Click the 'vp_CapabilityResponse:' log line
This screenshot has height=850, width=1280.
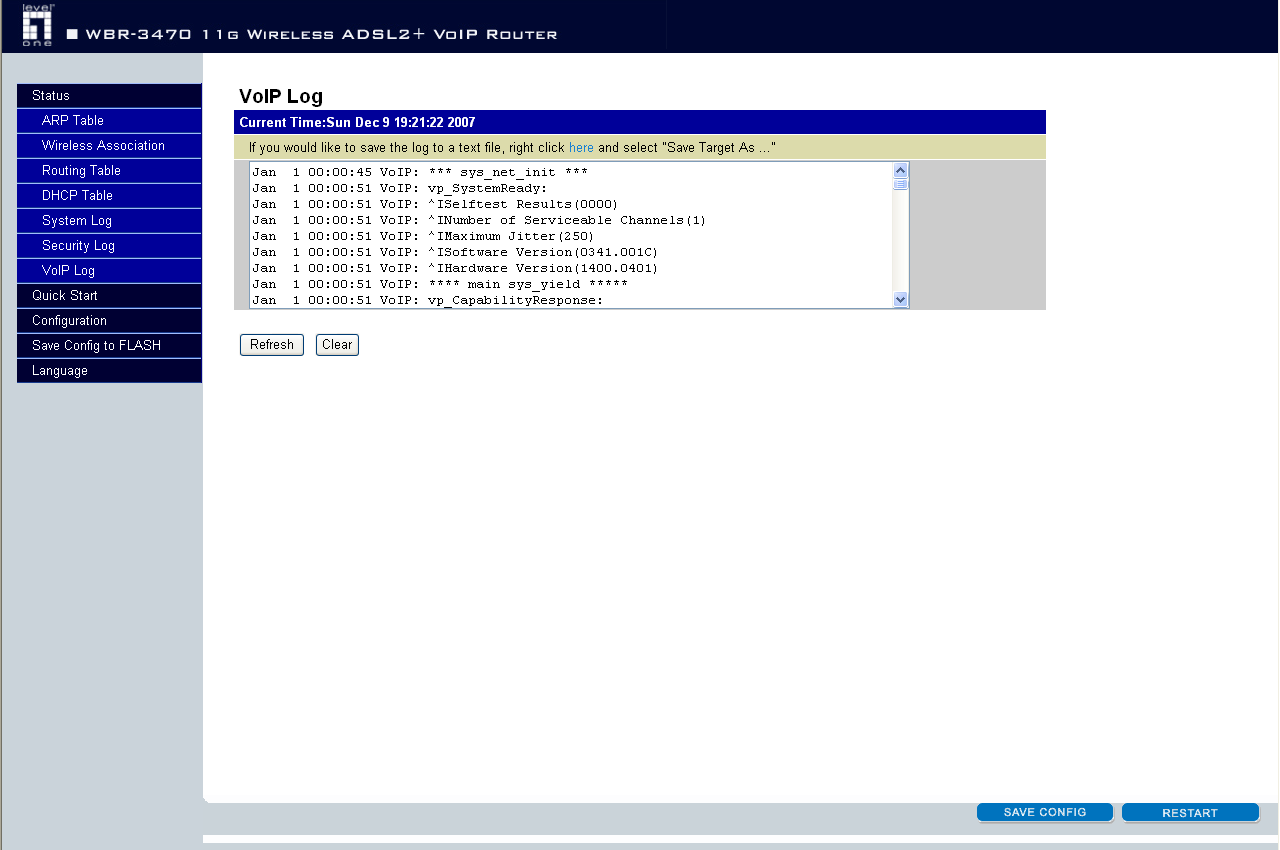tap(427, 300)
